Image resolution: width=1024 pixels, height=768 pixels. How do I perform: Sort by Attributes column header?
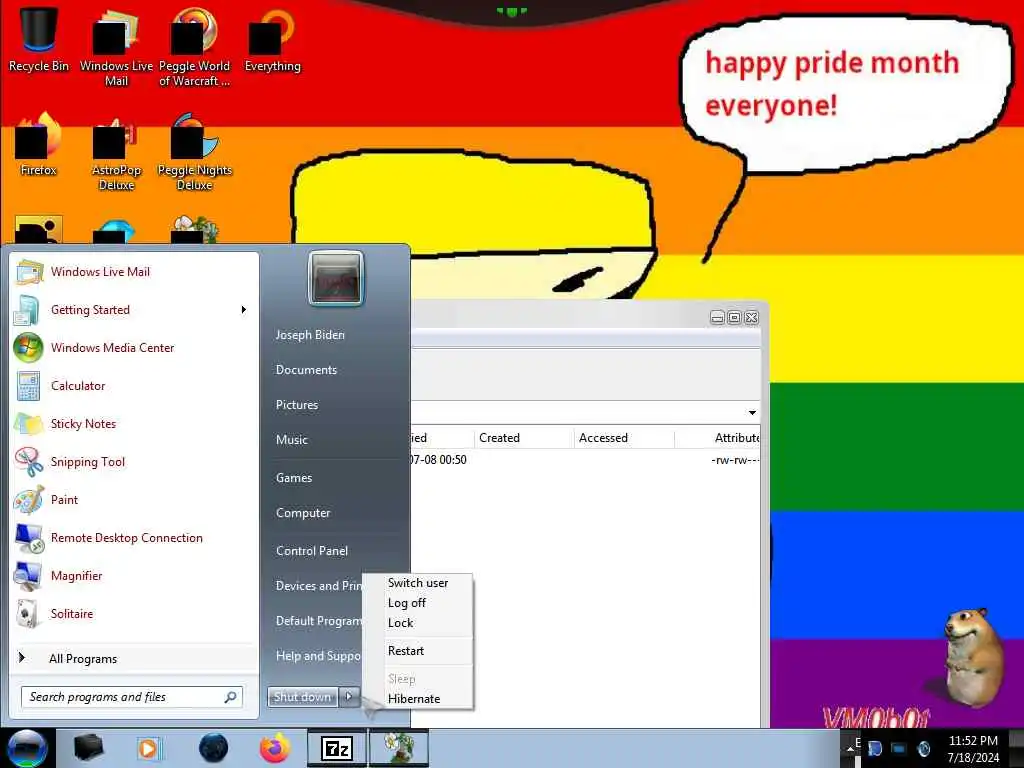point(717,438)
